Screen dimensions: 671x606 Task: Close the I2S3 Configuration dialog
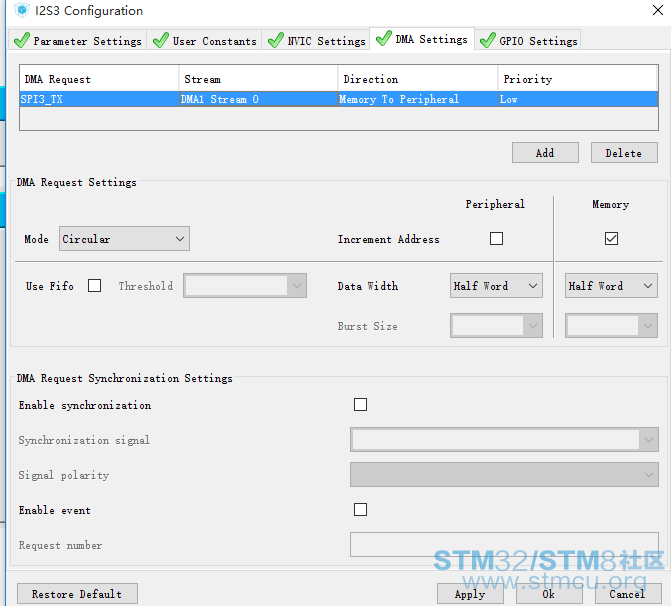pyautogui.click(x=658, y=10)
